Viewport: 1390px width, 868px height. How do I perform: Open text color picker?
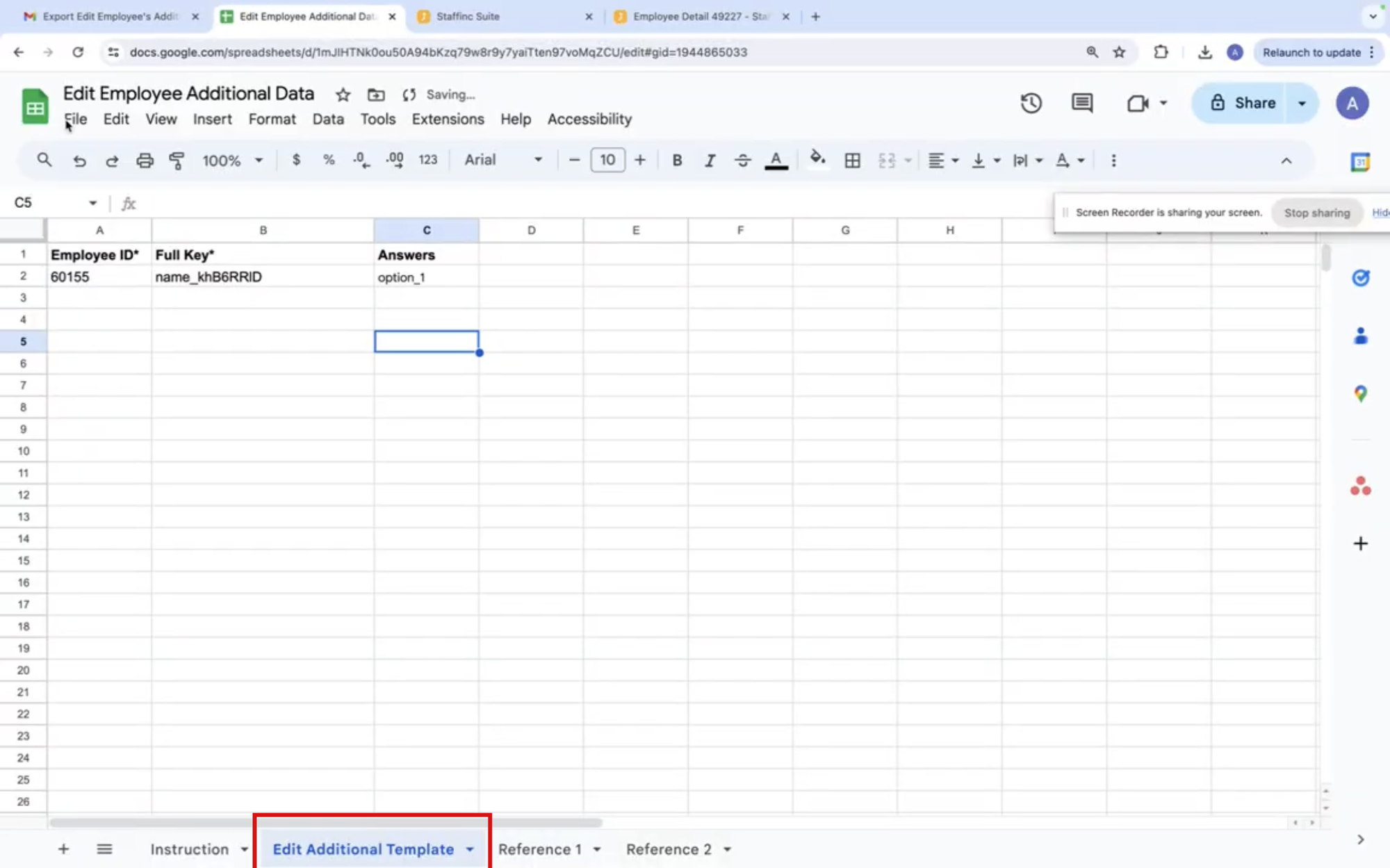776,161
